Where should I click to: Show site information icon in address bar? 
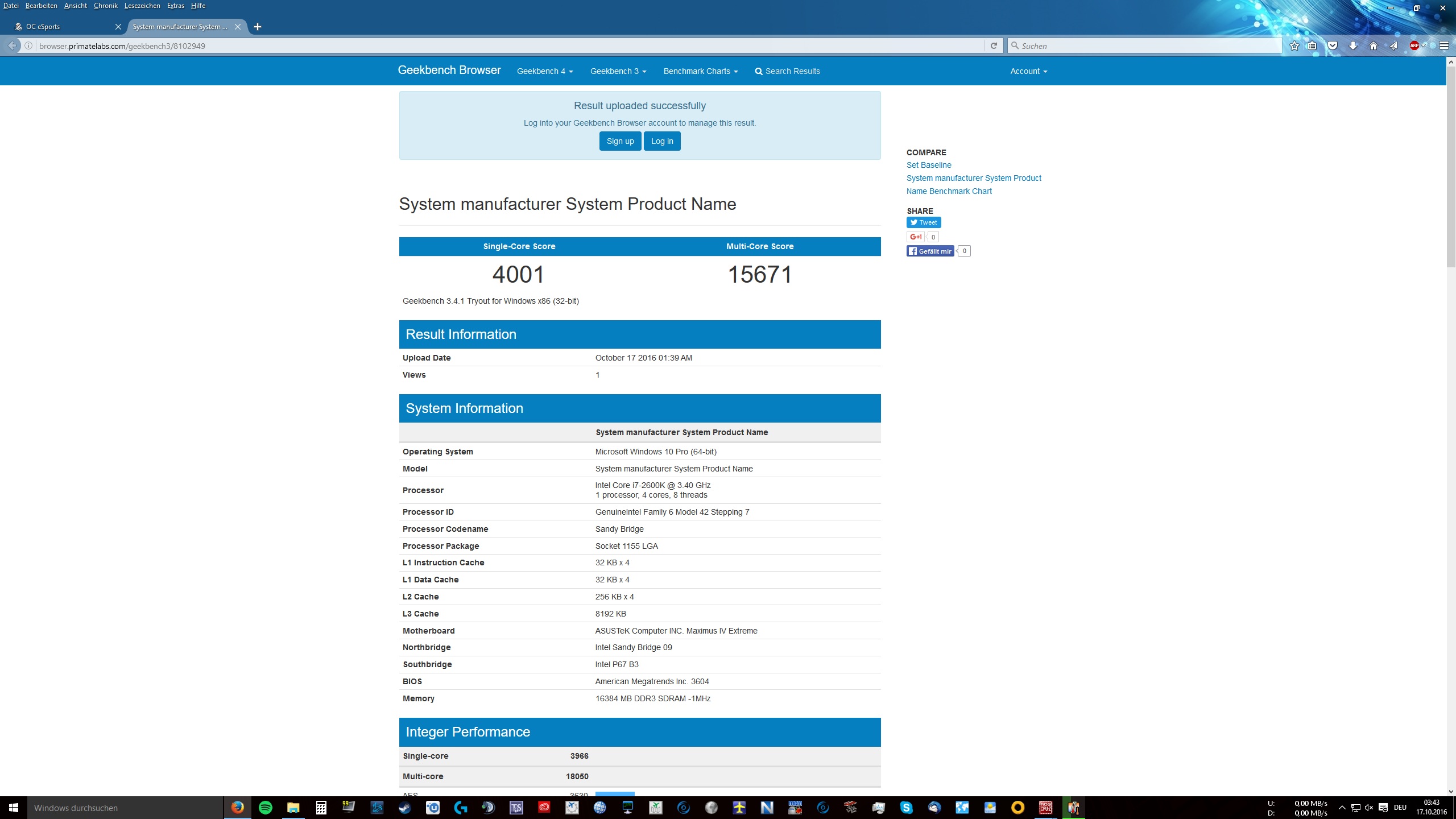[28, 46]
